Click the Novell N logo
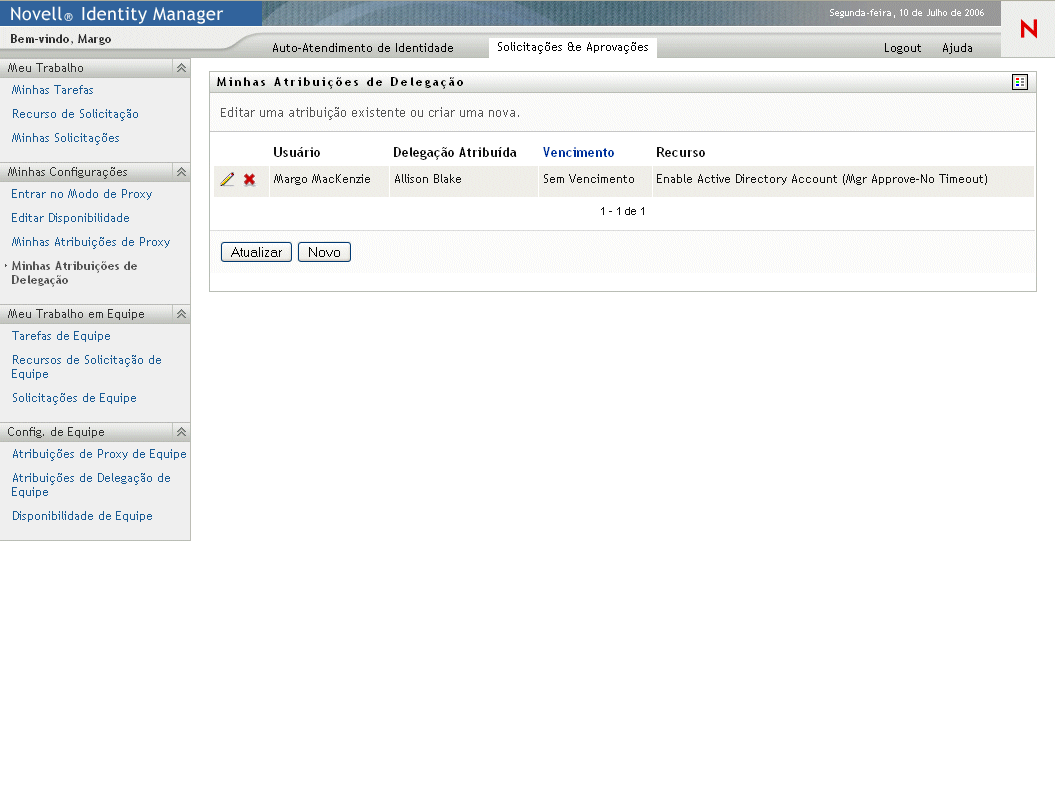The height and width of the screenshot is (790, 1055). (x=1028, y=30)
